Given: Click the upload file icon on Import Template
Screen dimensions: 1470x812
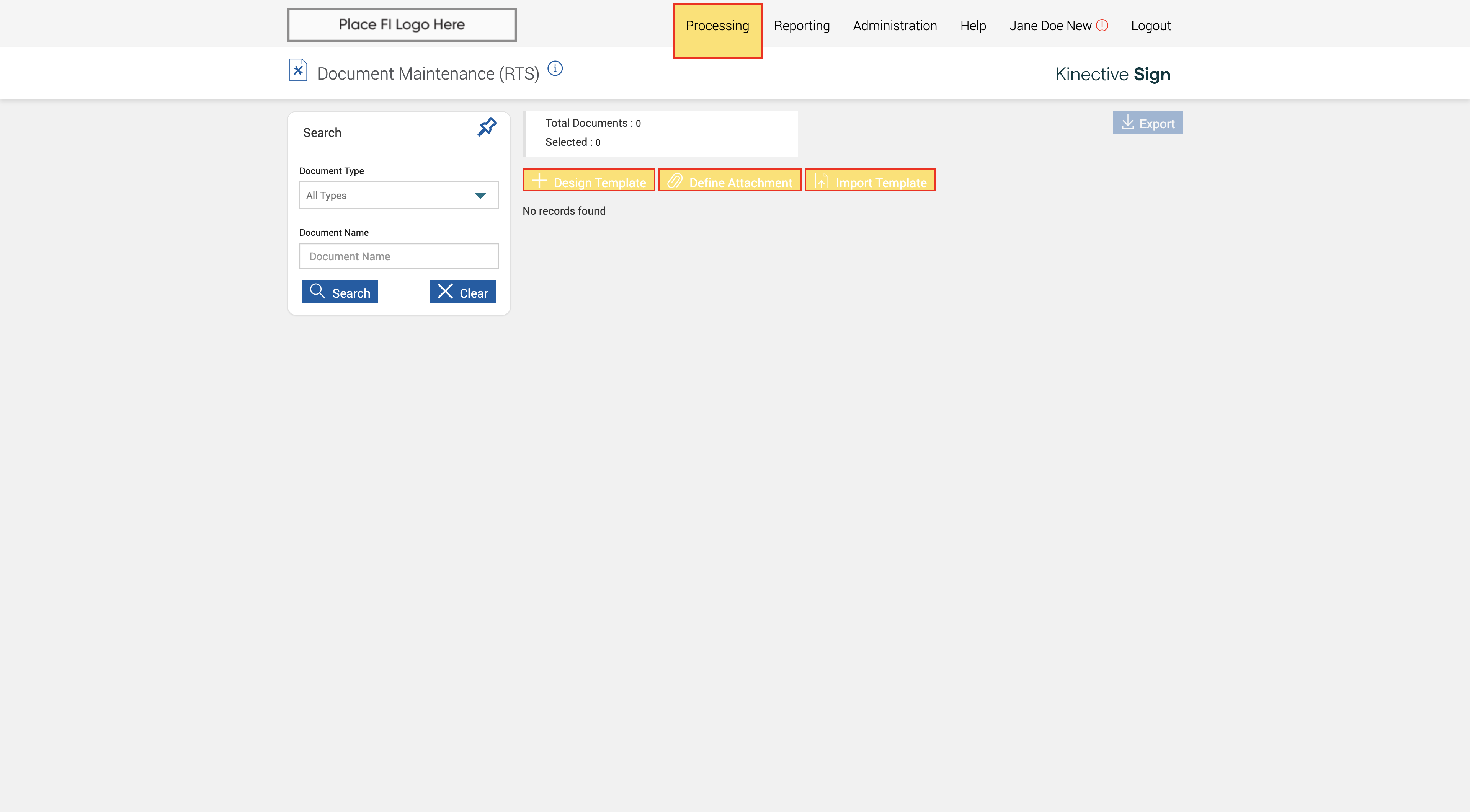Looking at the screenshot, I should tap(821, 181).
